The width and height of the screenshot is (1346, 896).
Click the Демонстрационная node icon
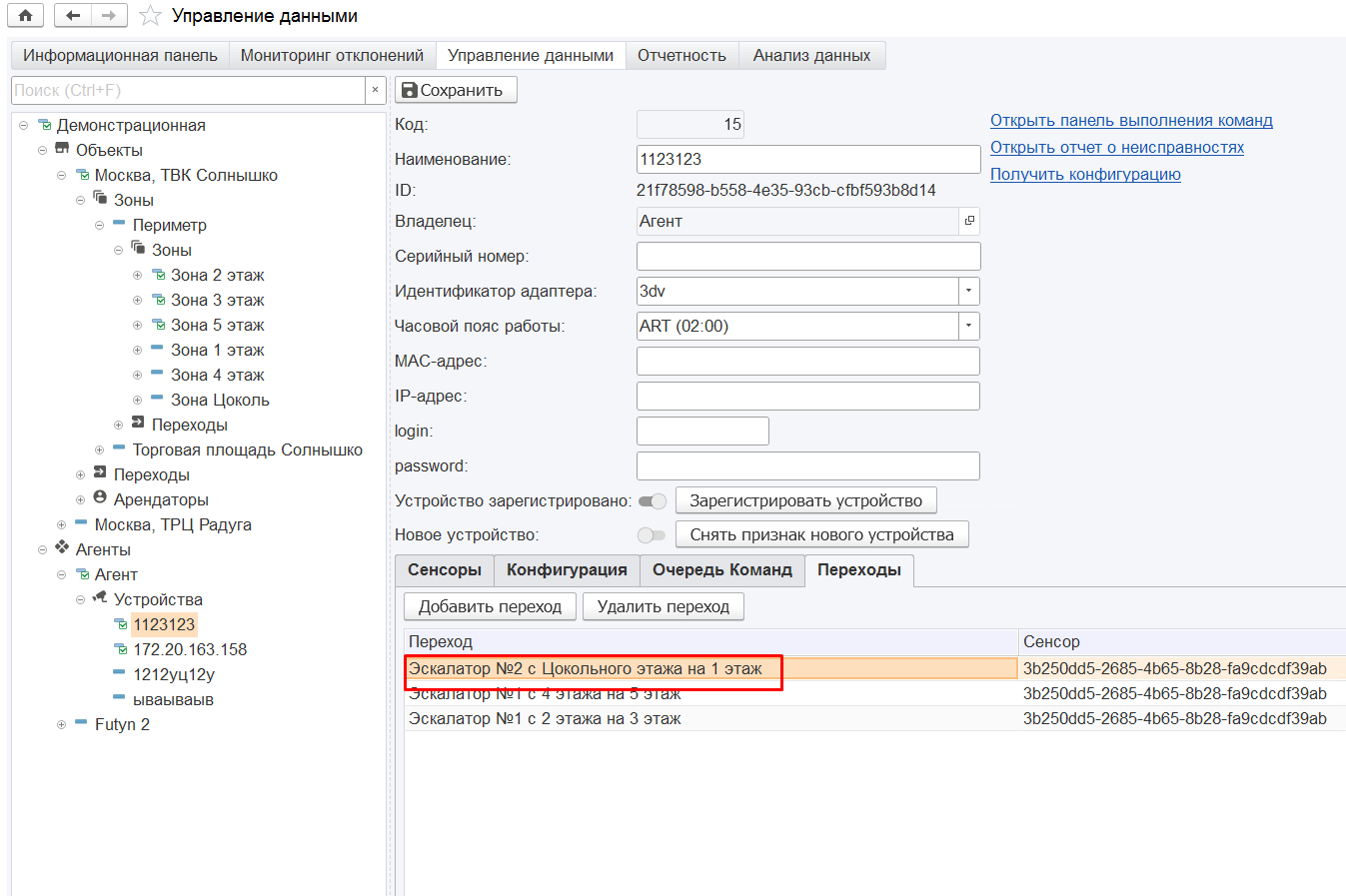pyautogui.click(x=45, y=125)
